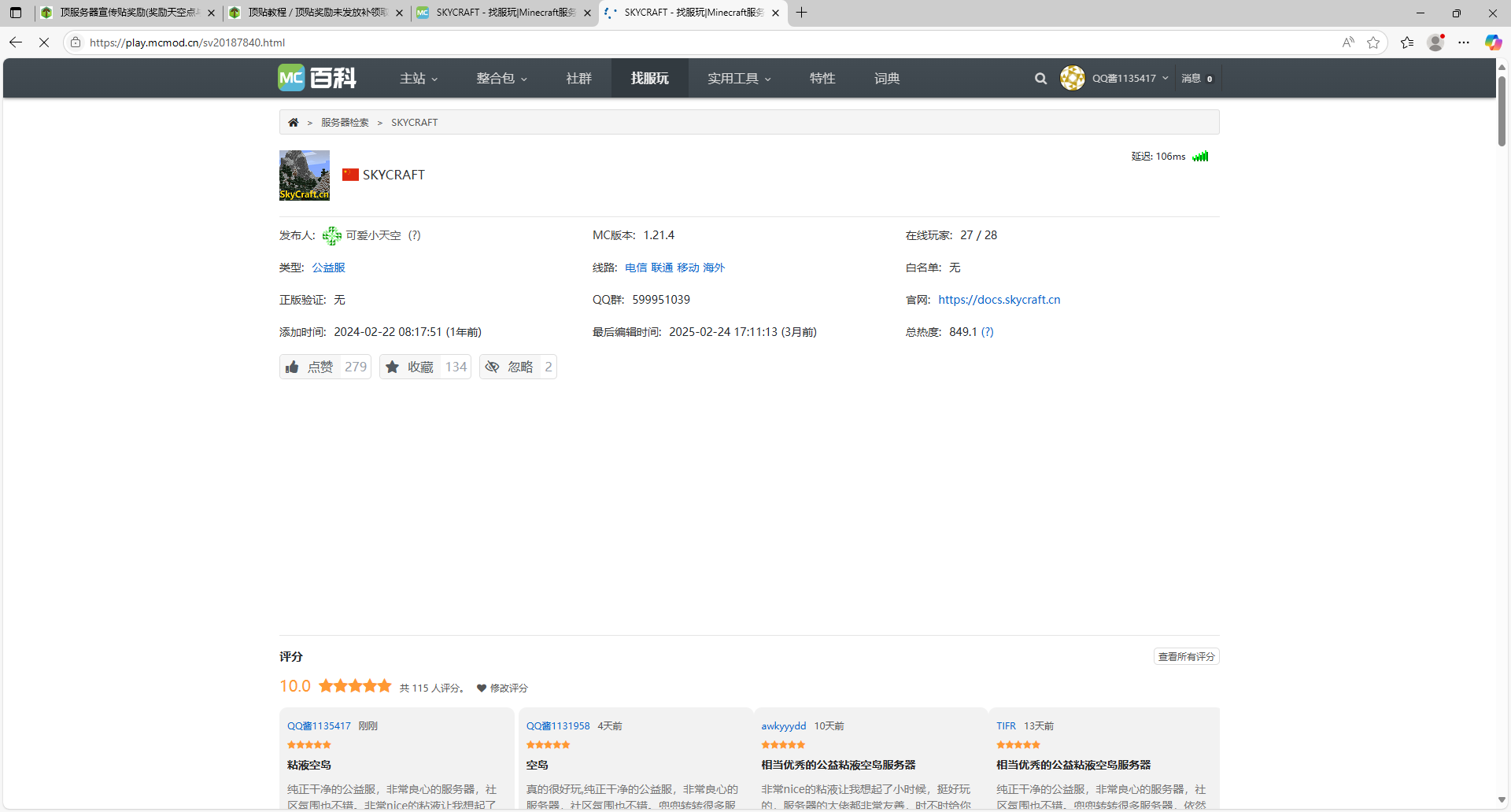Click the site search magnifier icon
Viewport: 1511px width, 812px height.
coord(1040,79)
